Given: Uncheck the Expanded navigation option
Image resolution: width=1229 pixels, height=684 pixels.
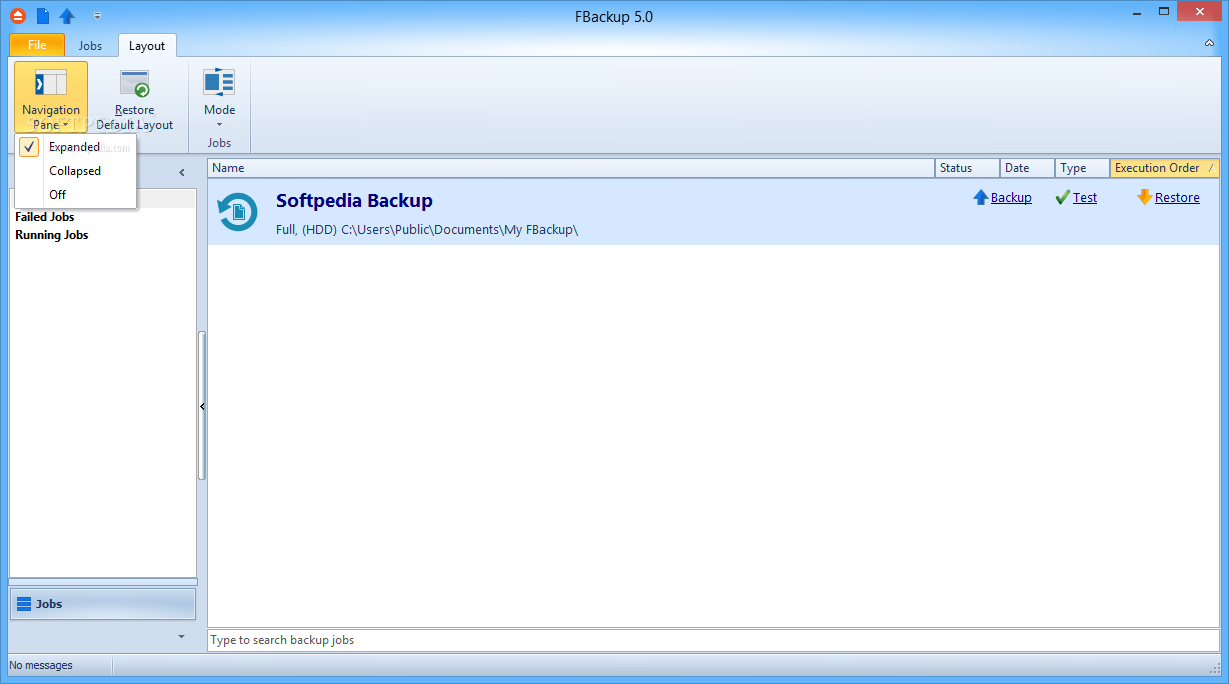Looking at the screenshot, I should click(x=29, y=146).
